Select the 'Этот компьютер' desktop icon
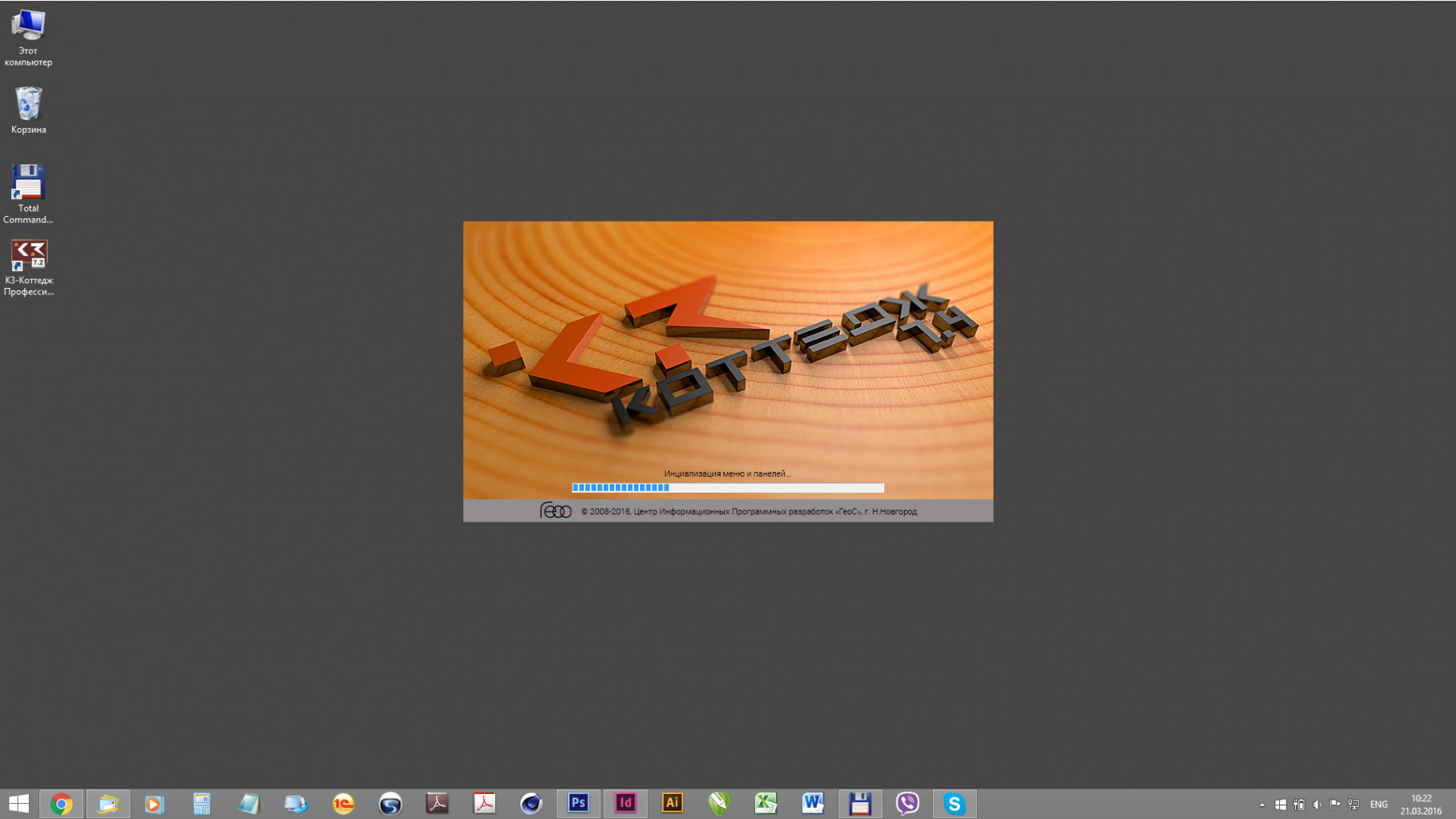The height and width of the screenshot is (819, 1456). pos(29,38)
